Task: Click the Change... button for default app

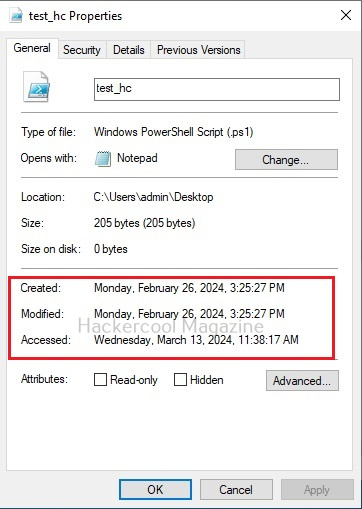Action: click(x=286, y=160)
